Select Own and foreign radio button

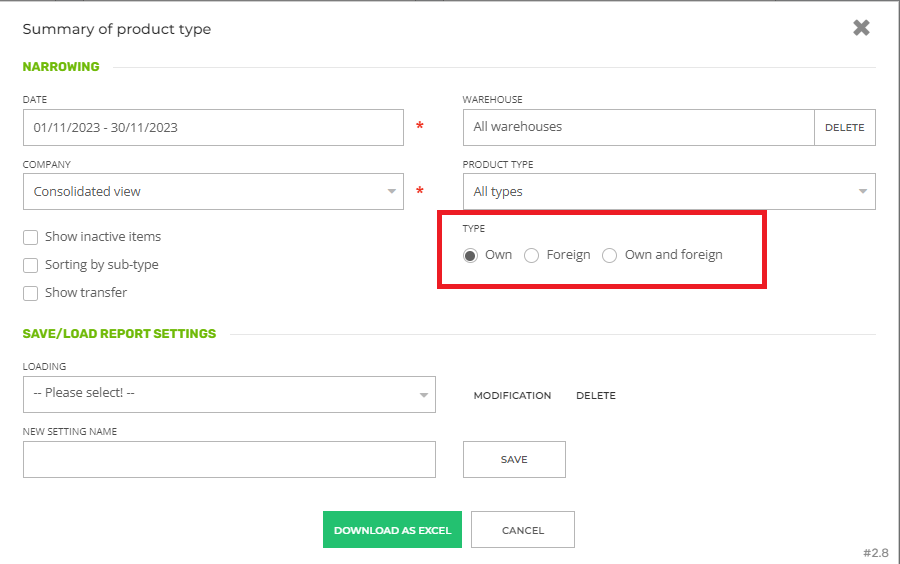point(610,255)
